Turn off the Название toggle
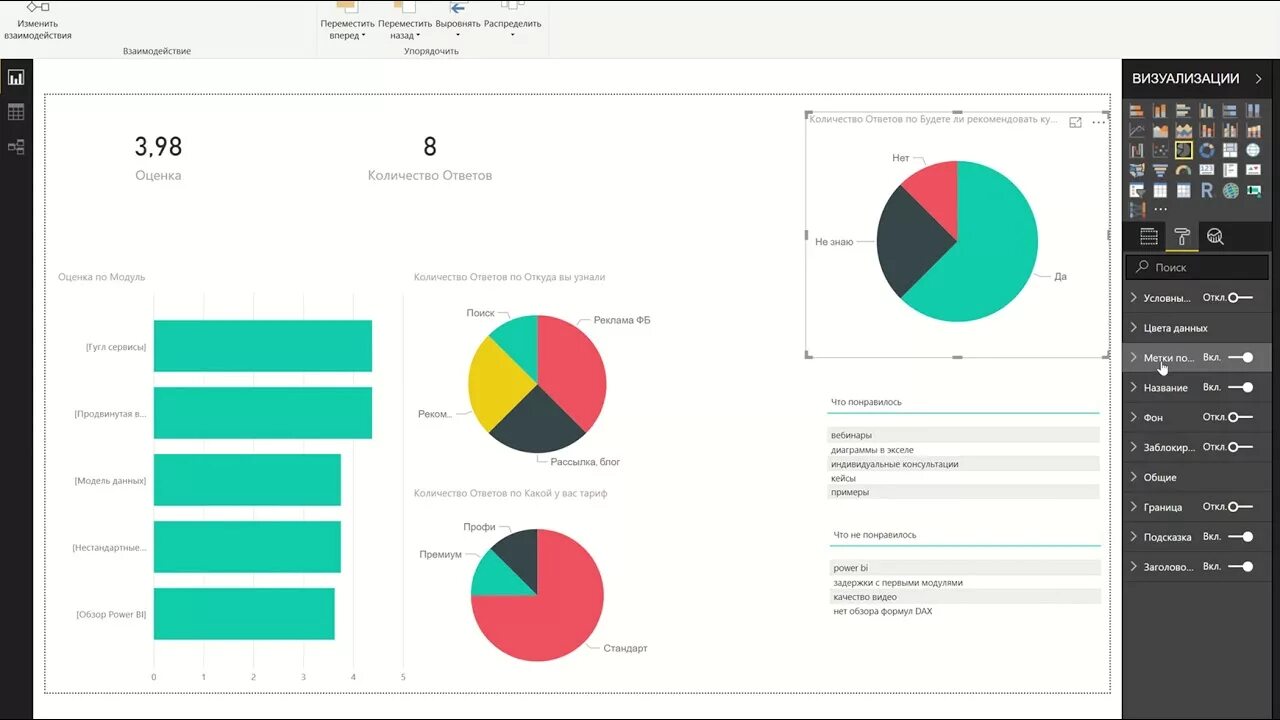The image size is (1280, 720). point(1241,387)
